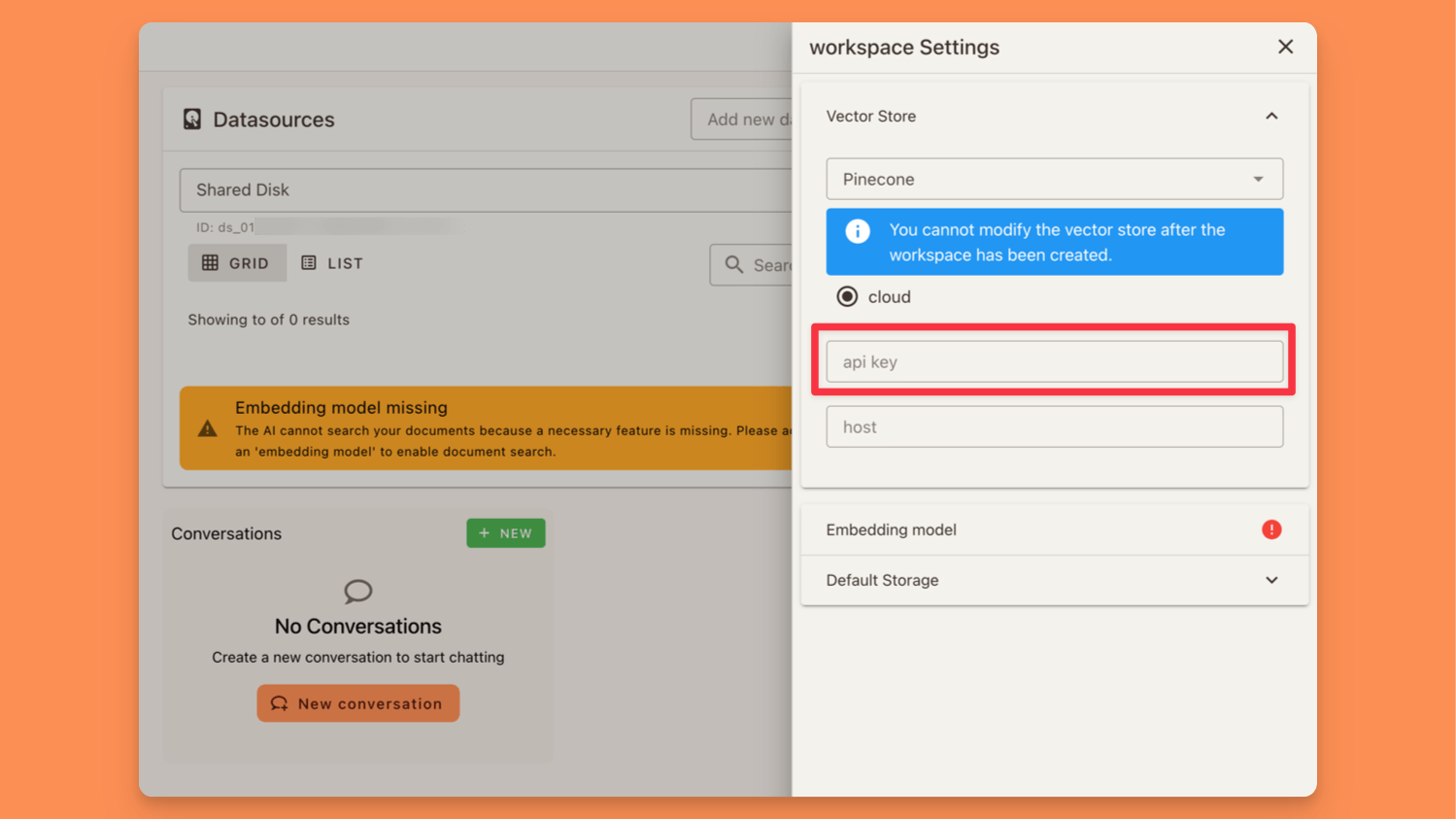
Task: Switch to GRID view
Action: click(x=236, y=263)
